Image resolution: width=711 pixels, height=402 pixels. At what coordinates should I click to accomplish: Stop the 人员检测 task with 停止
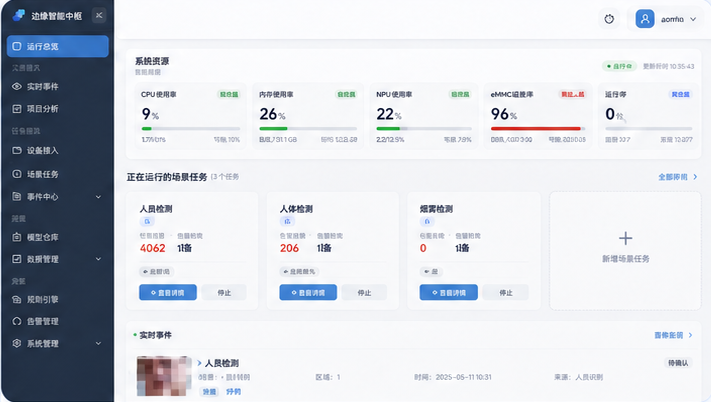[x=224, y=293]
